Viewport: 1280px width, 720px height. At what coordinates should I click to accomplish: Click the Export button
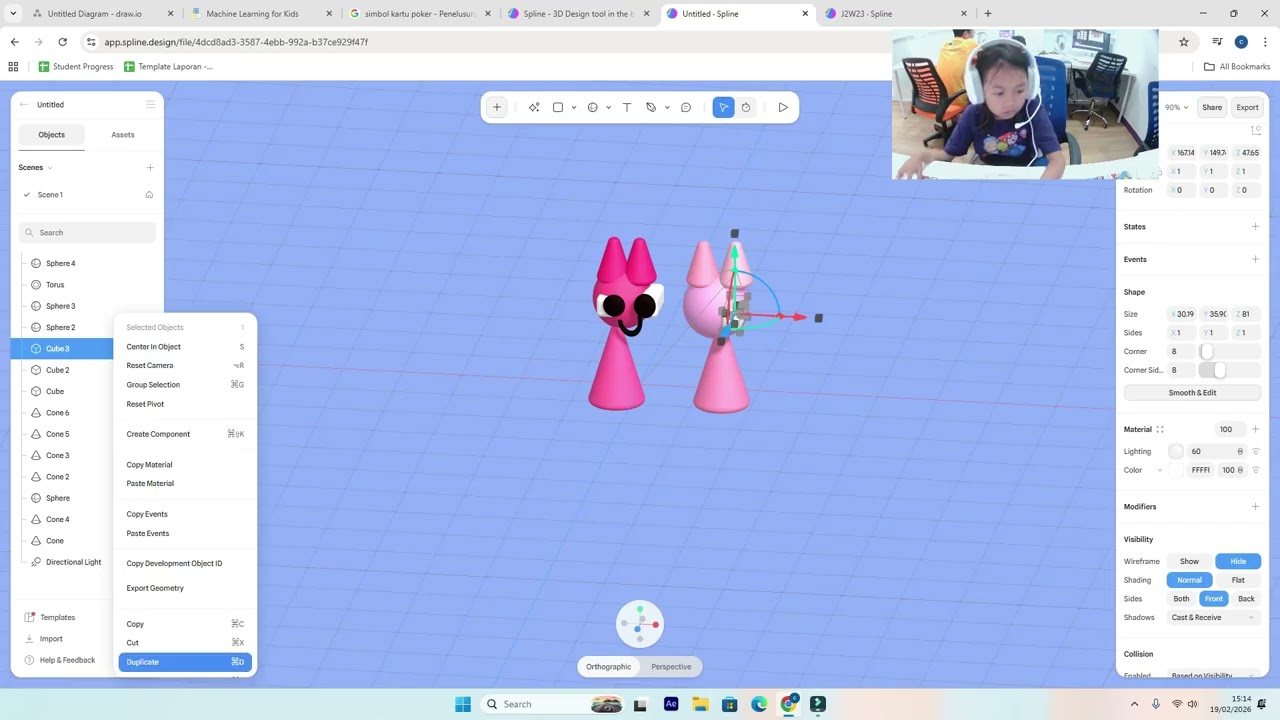click(x=1247, y=107)
